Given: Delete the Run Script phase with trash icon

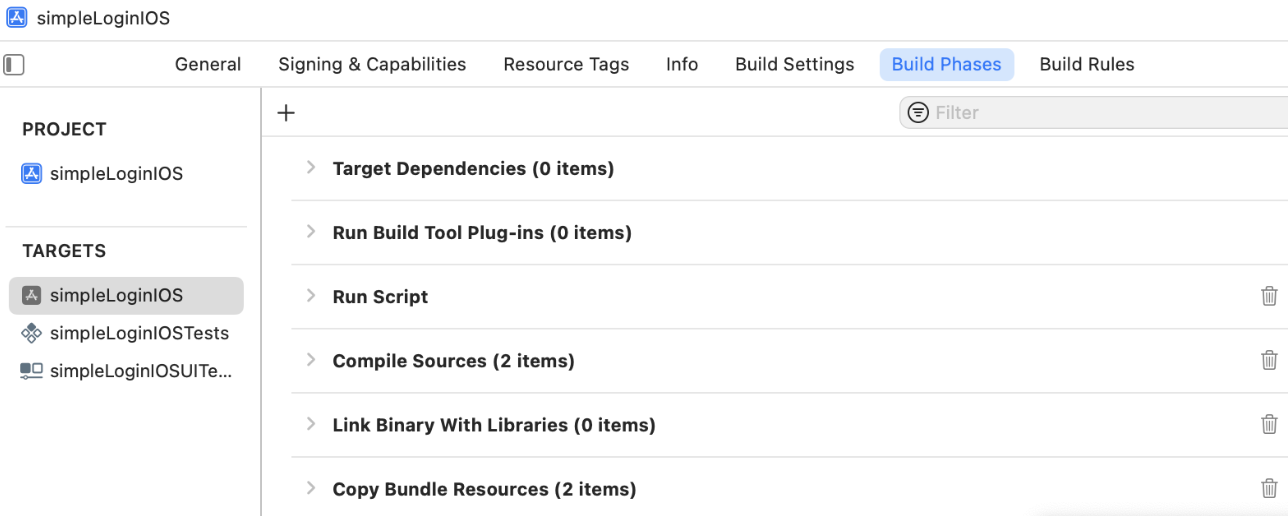Looking at the screenshot, I should (x=1269, y=296).
